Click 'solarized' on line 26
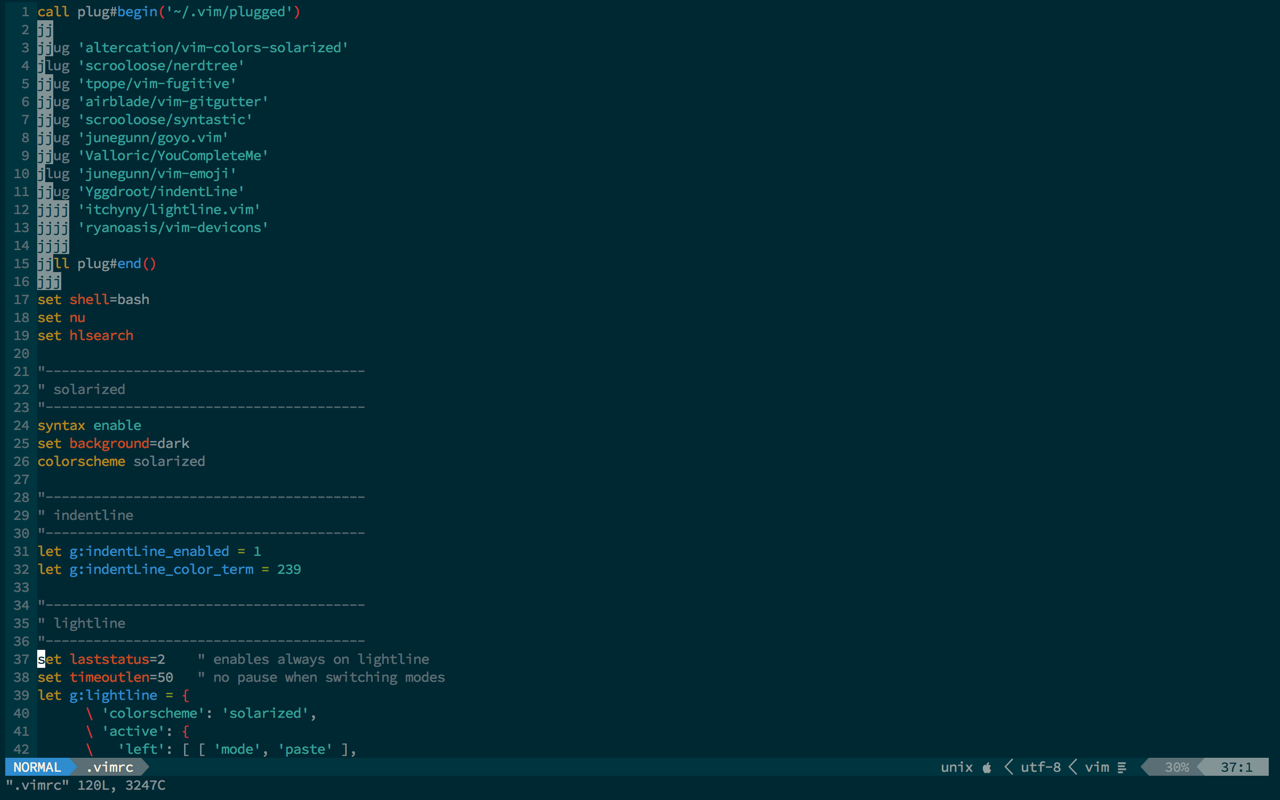The image size is (1280, 800). tap(170, 461)
